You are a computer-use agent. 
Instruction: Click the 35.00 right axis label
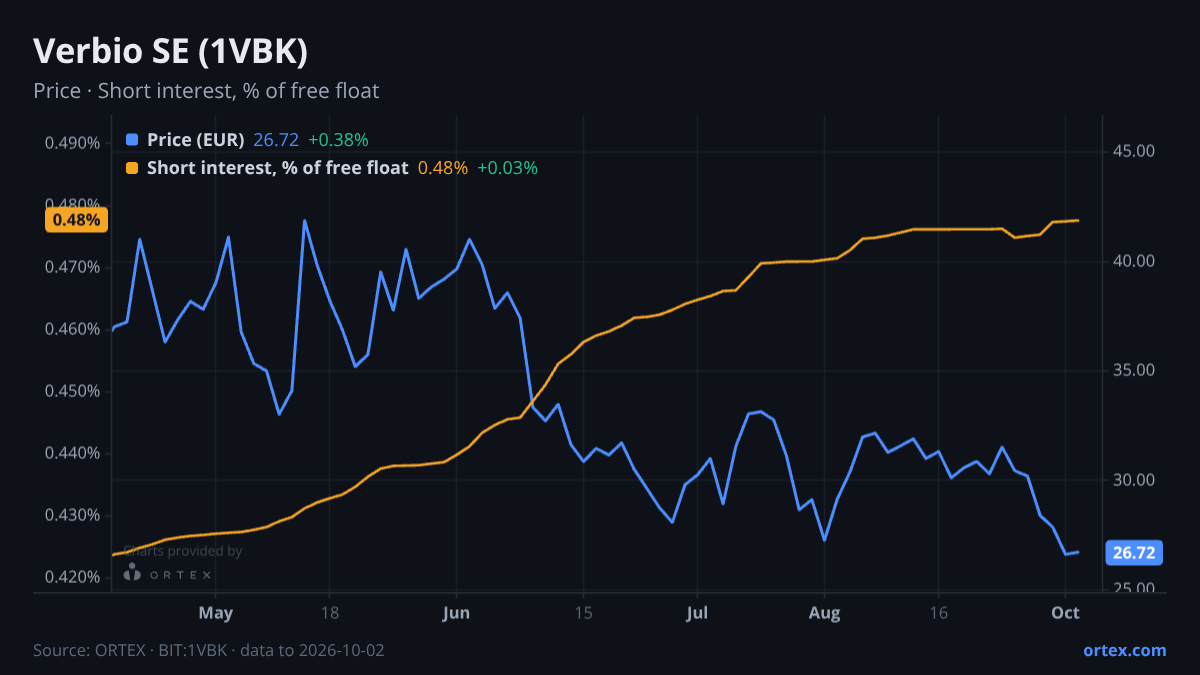(1134, 370)
